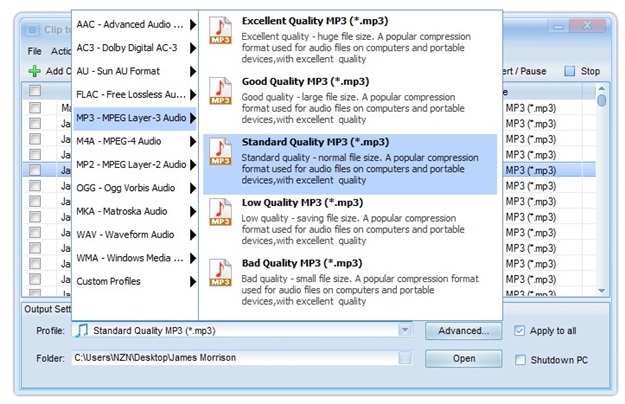Open FLAC - Free Lossless Audio submenu
Screen dimensions: 625x404
[136, 94]
